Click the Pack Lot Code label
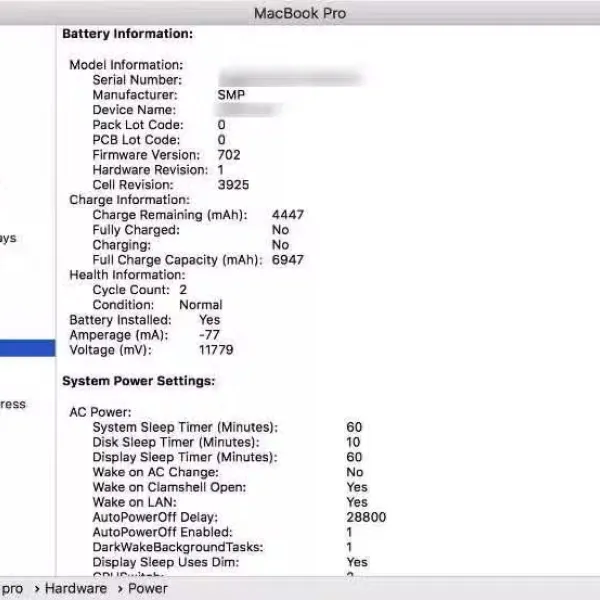Viewport: 600px width, 600px height. pos(138,125)
